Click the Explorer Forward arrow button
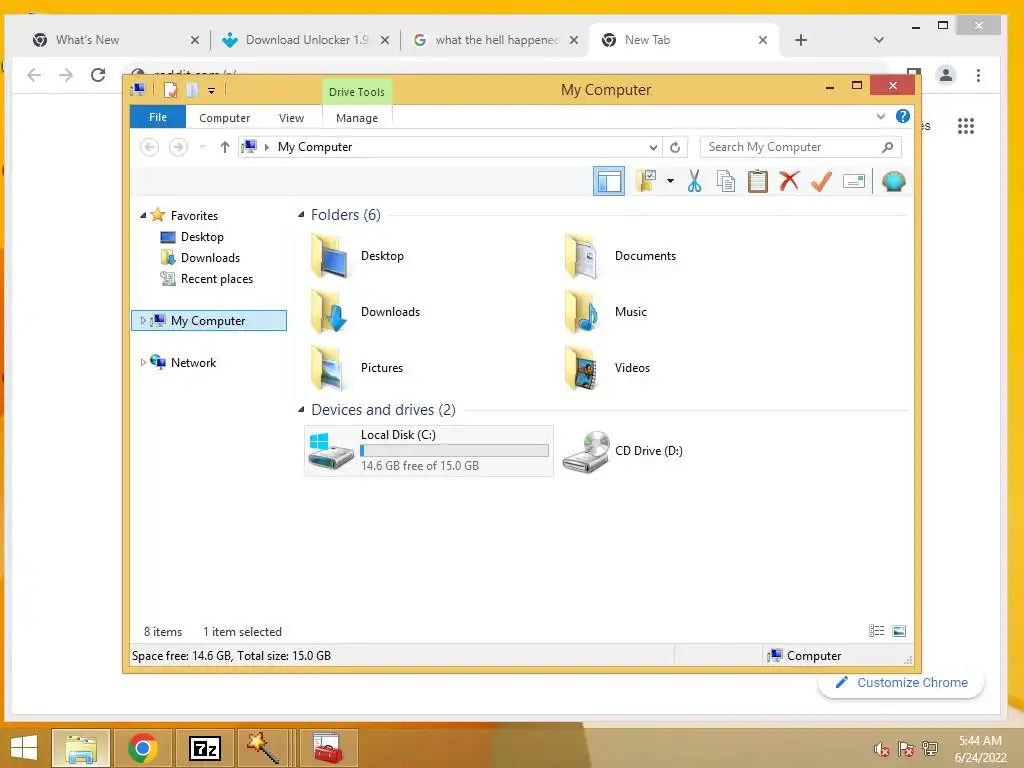 click(178, 147)
